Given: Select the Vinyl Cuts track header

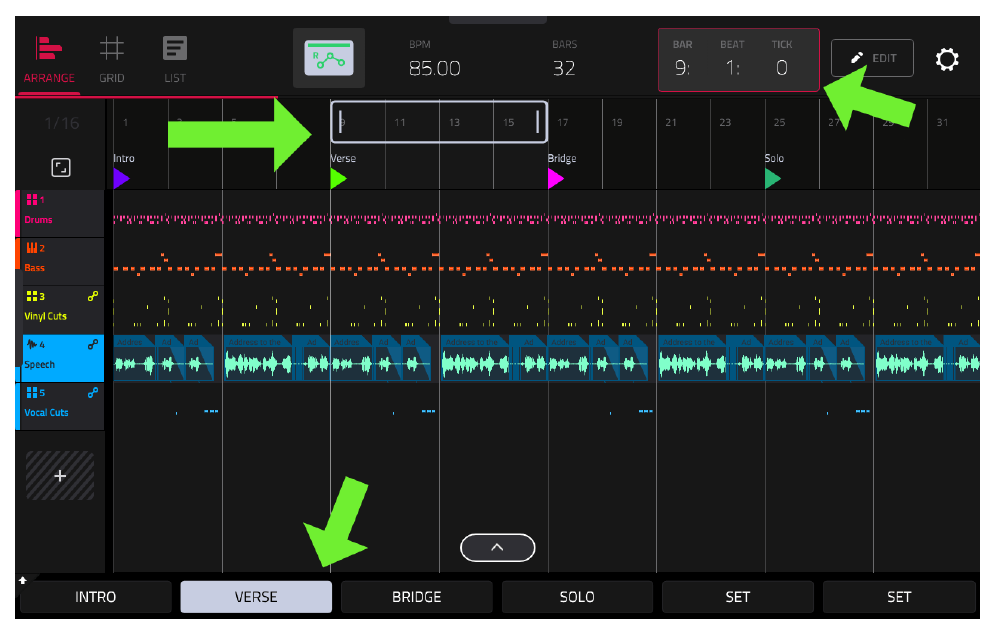Looking at the screenshot, I should pos(60,310).
